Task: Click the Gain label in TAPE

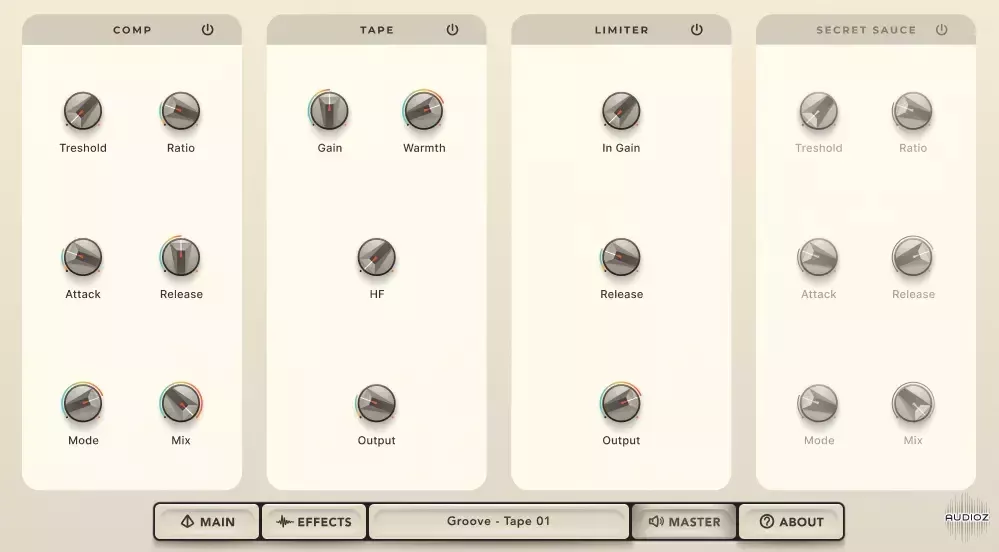Action: (330, 148)
